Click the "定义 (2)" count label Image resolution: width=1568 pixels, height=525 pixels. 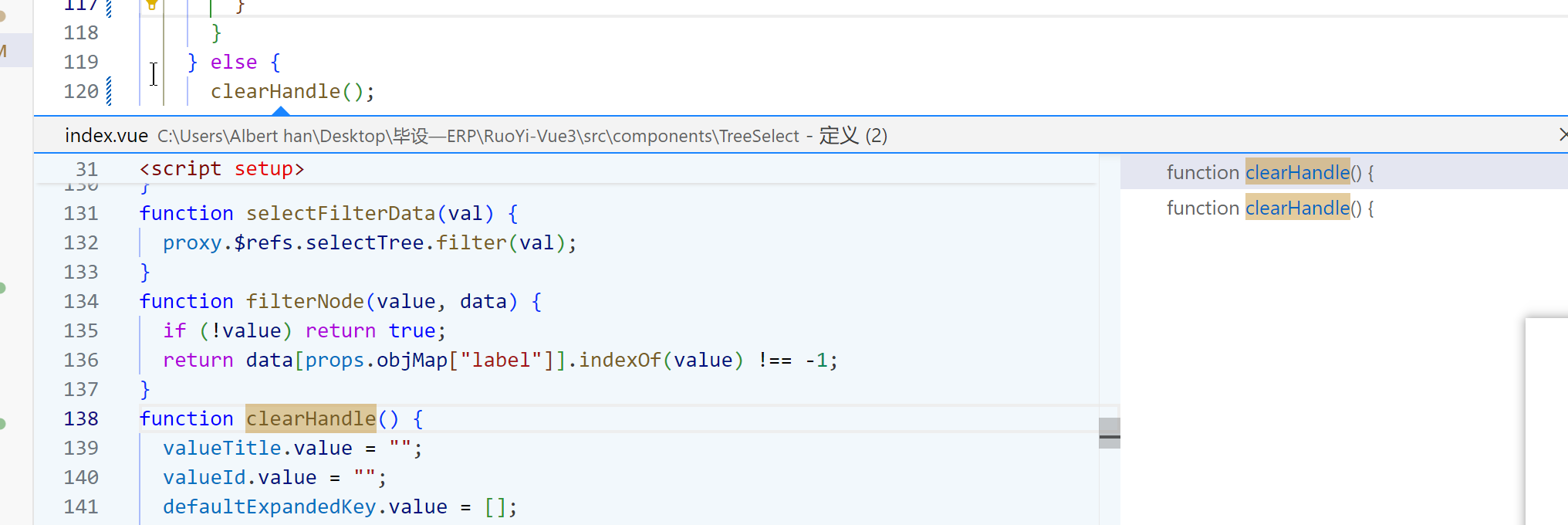(x=853, y=136)
